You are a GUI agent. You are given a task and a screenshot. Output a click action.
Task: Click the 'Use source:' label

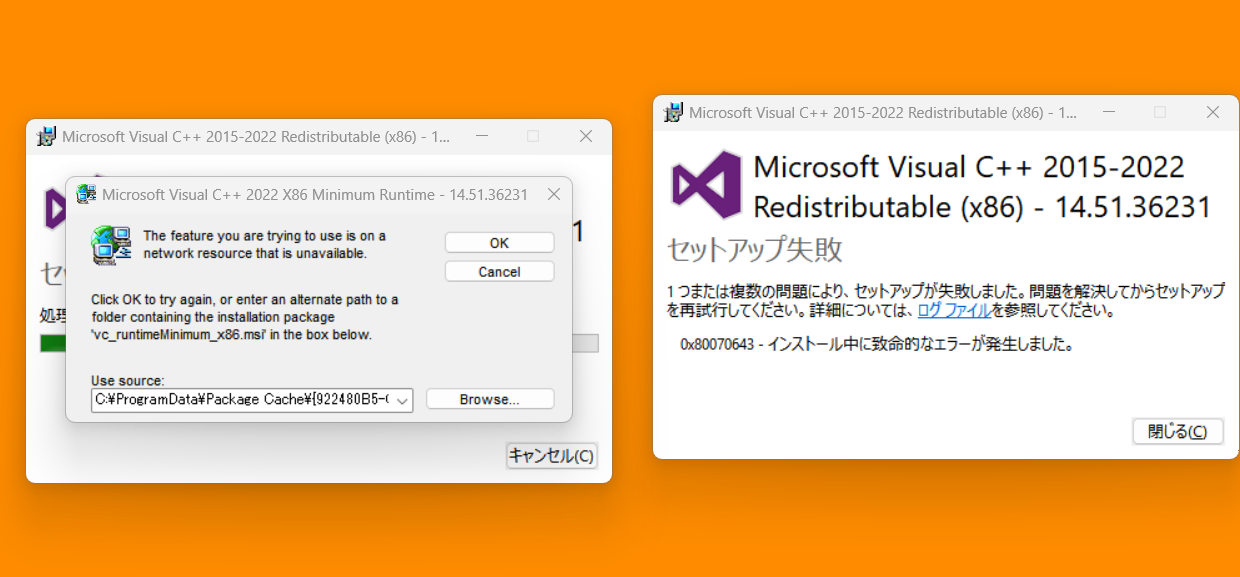click(127, 380)
